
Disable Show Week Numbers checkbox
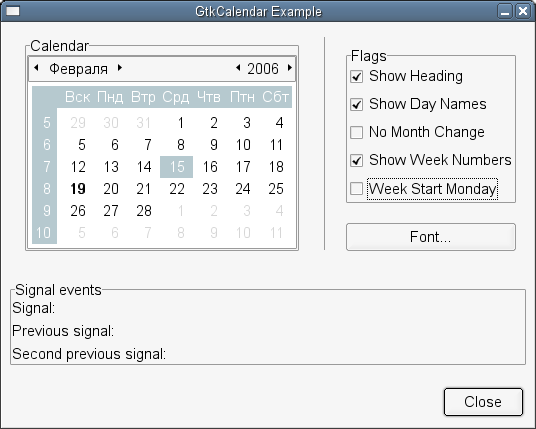(357, 160)
